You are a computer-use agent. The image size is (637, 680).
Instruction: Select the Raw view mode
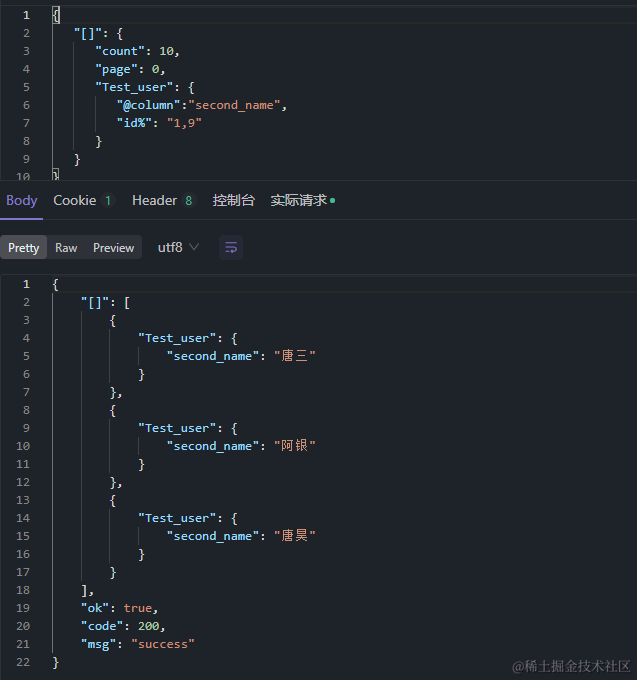click(x=66, y=248)
